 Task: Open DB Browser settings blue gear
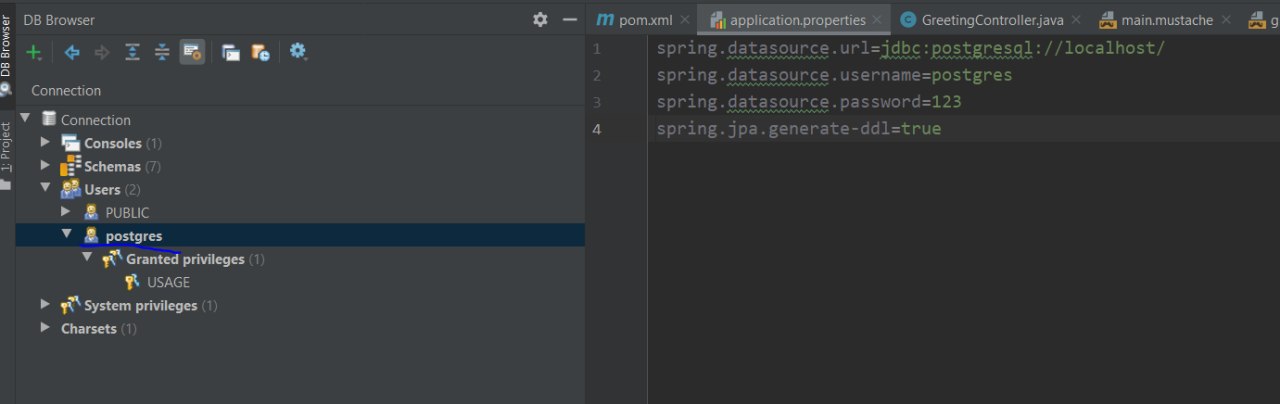298,51
